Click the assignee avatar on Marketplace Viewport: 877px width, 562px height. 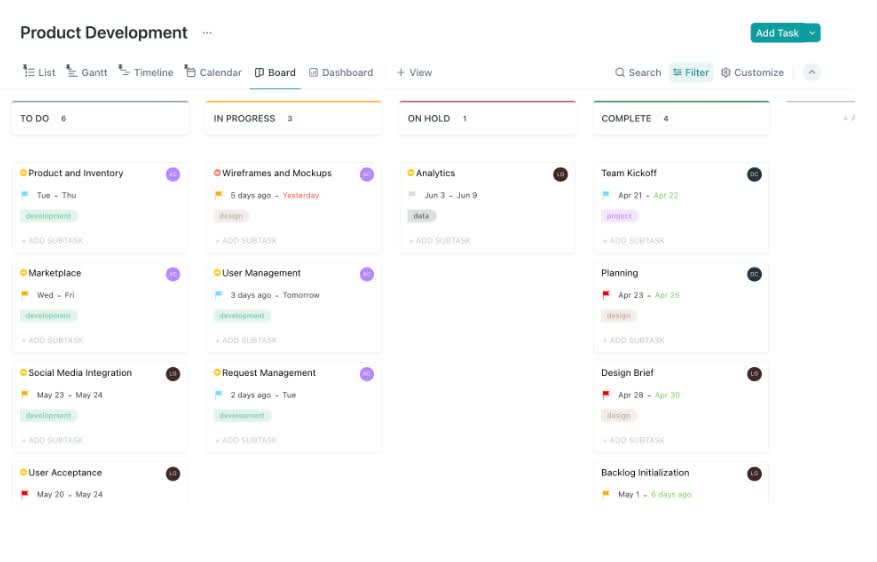coord(173,274)
